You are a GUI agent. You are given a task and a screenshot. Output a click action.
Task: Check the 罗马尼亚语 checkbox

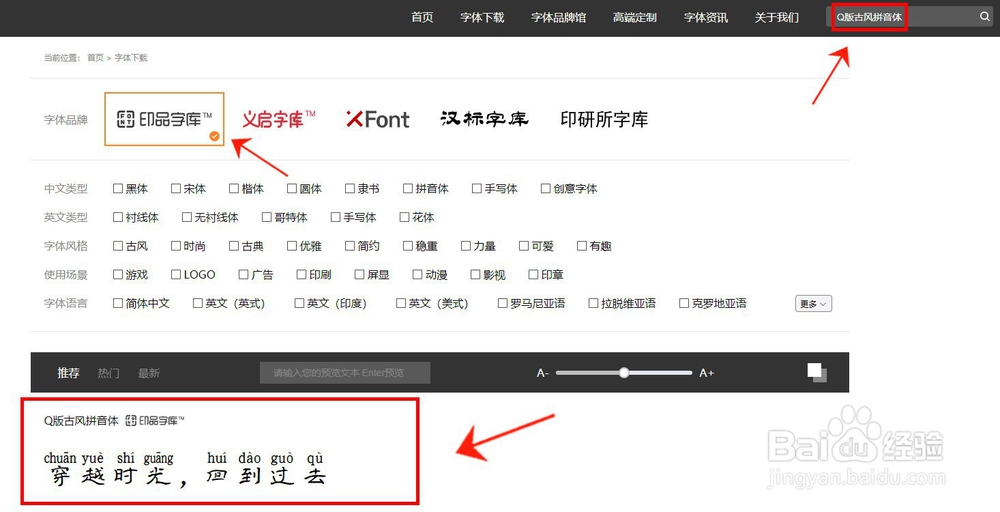503,303
